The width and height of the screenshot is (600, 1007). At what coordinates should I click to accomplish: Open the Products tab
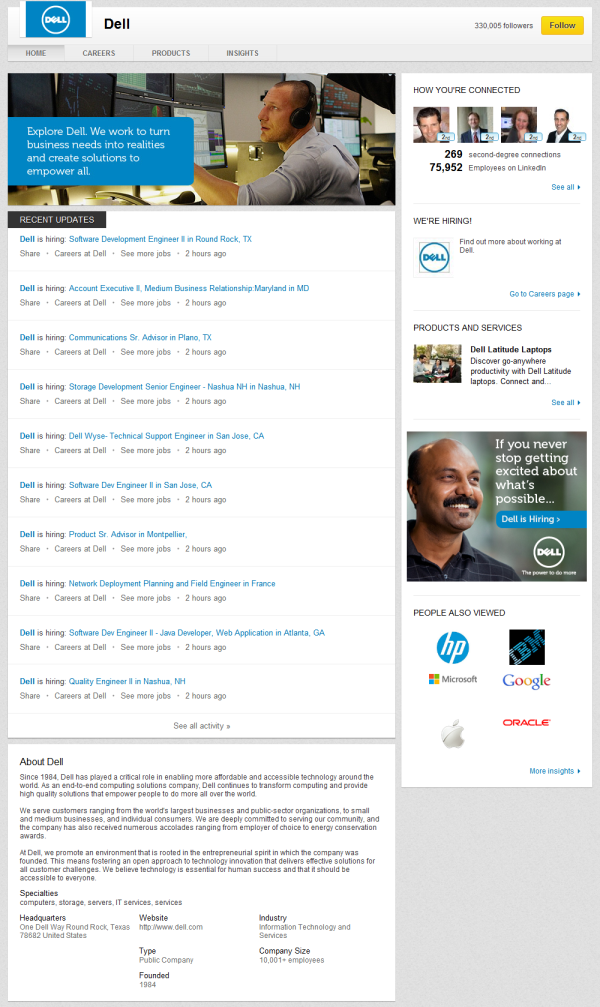[171, 53]
